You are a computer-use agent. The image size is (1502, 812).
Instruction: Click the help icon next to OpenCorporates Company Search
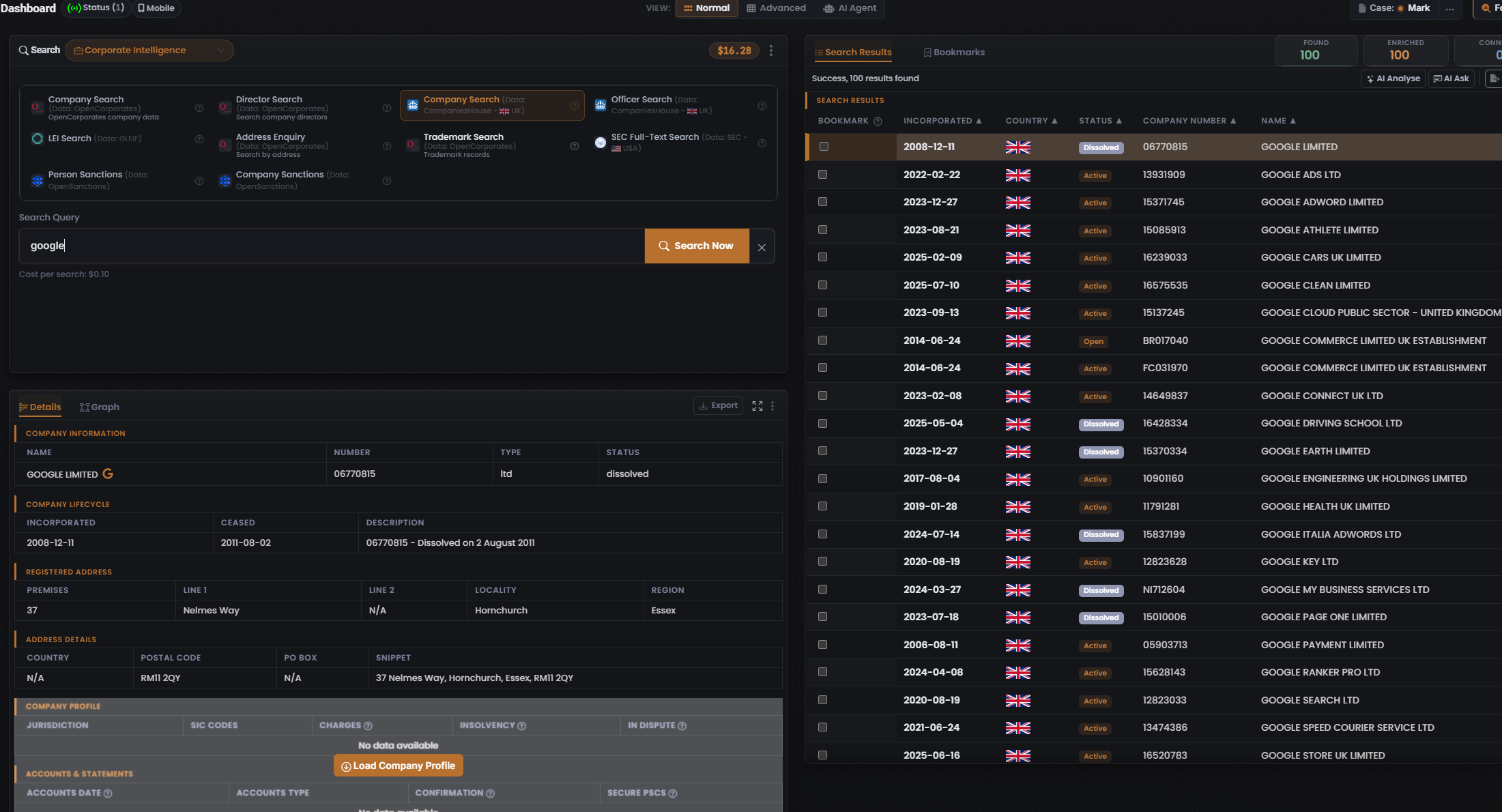point(199,108)
